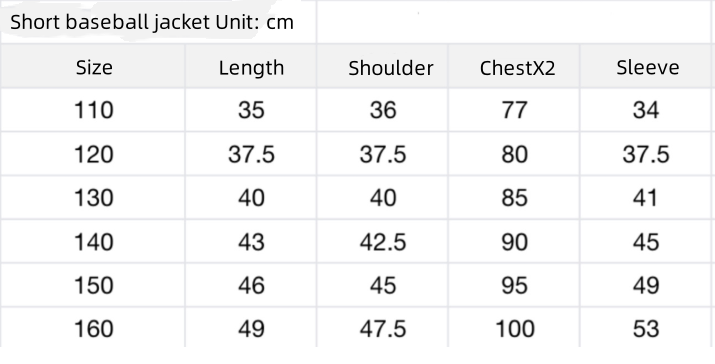
Task: Click the Size column header
Action: click(93, 66)
